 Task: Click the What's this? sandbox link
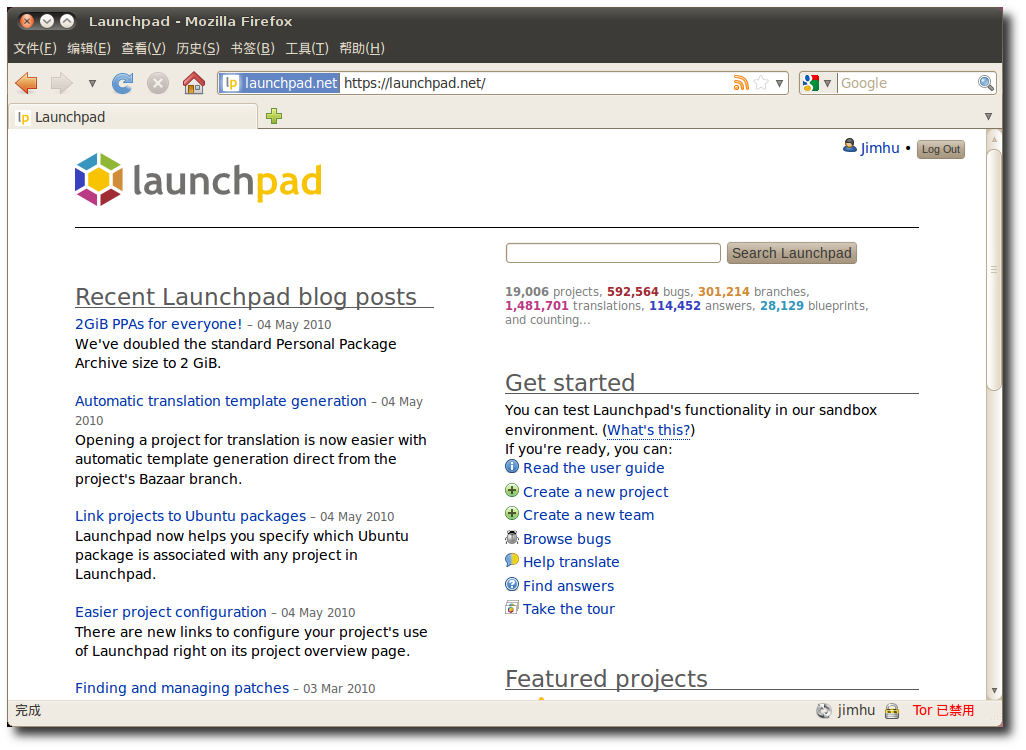pyautogui.click(x=648, y=430)
